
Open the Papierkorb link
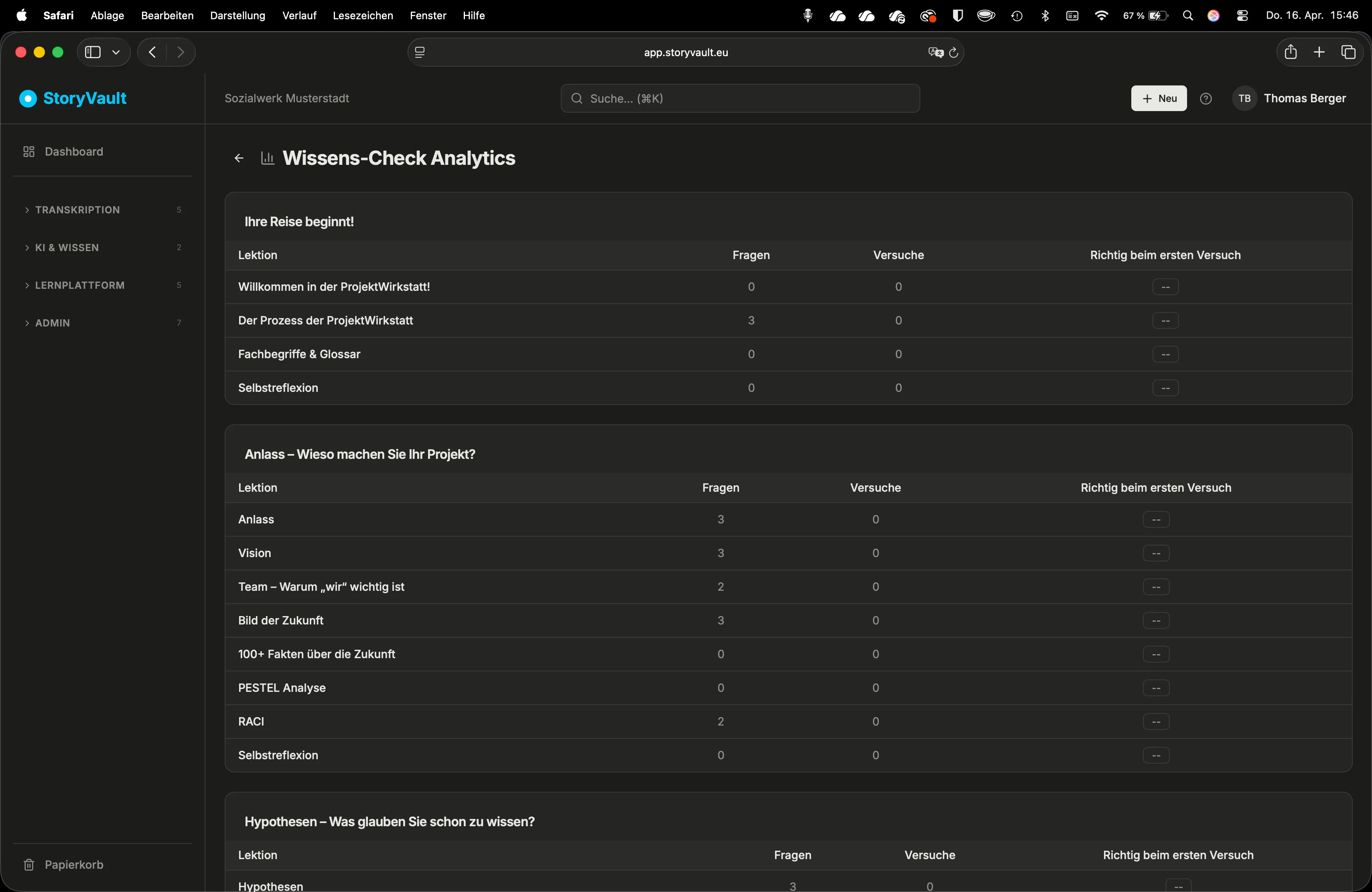click(x=74, y=864)
